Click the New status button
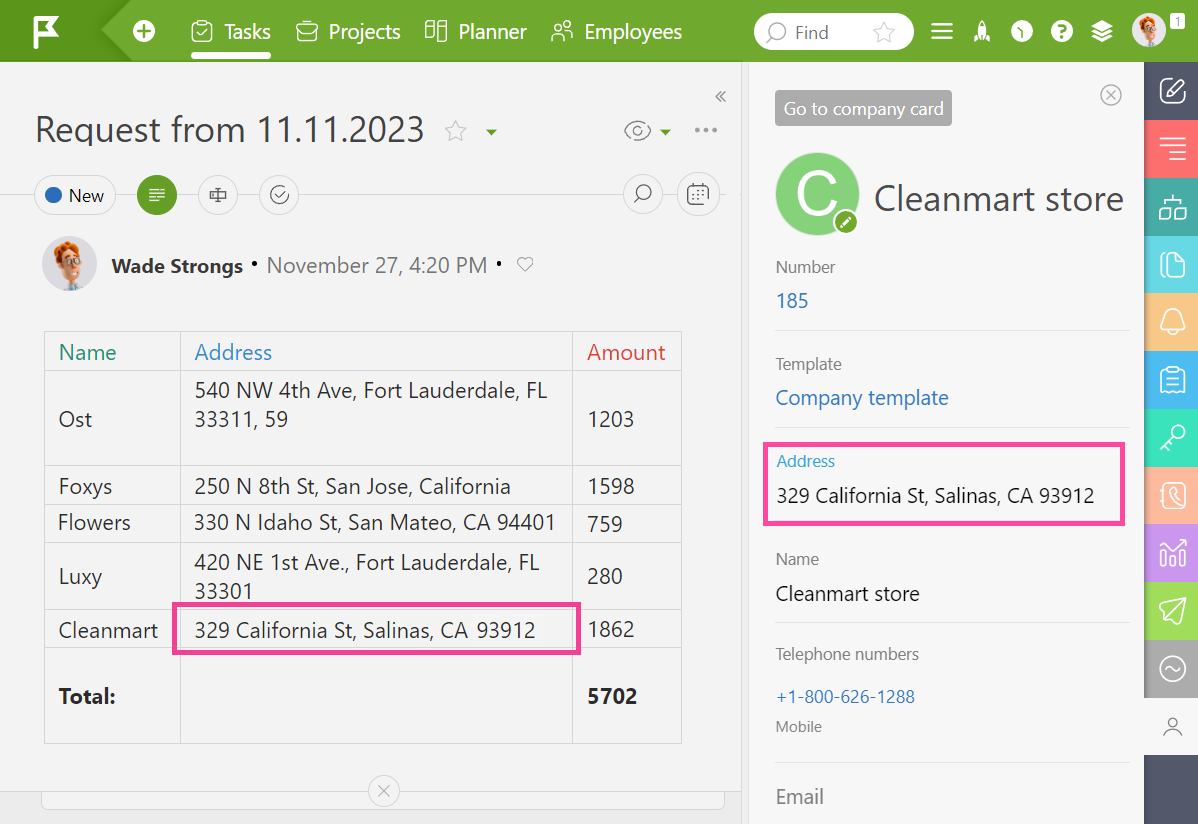 tap(75, 196)
